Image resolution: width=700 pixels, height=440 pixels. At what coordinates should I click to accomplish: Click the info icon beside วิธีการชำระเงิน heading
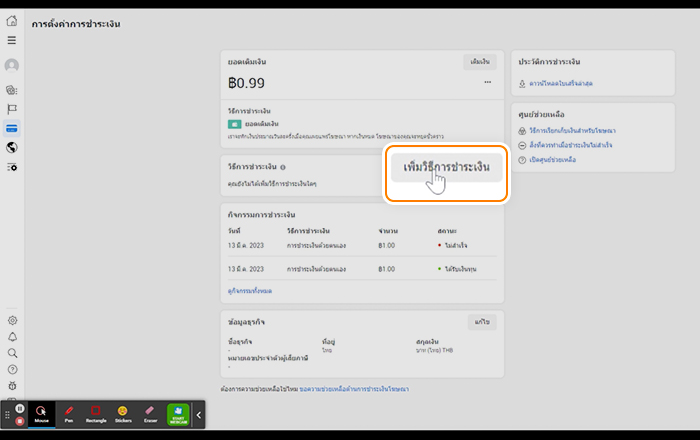click(283, 167)
